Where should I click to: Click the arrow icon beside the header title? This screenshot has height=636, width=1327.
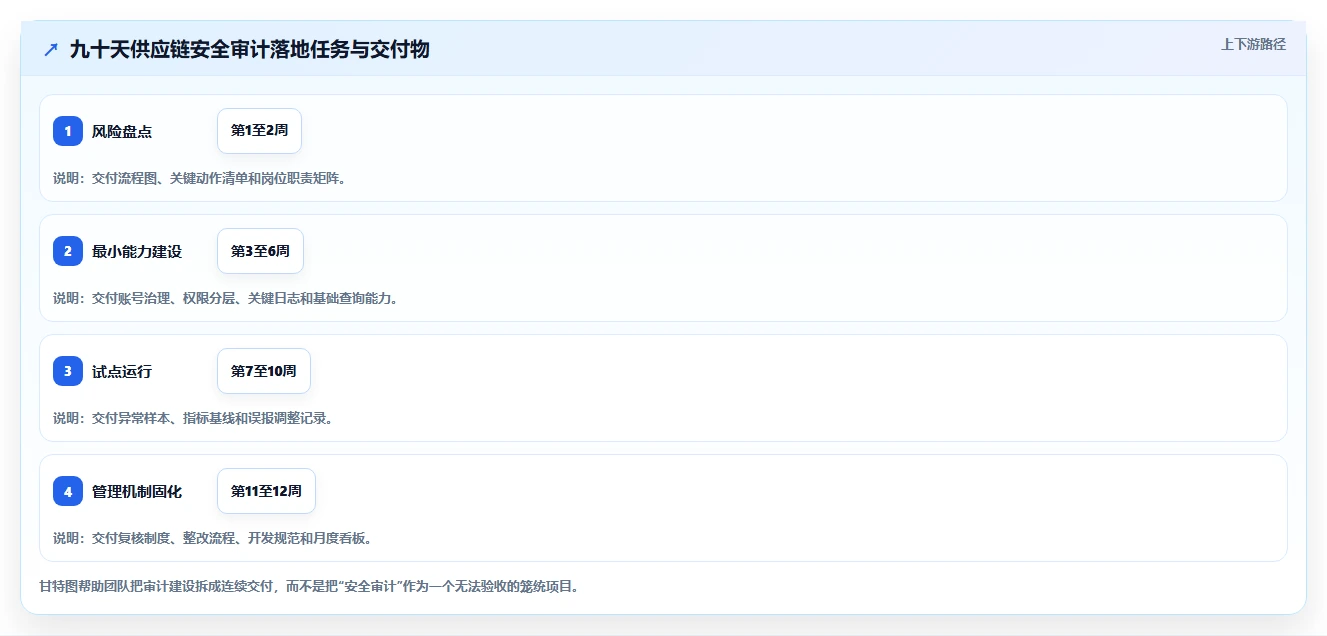(51, 49)
